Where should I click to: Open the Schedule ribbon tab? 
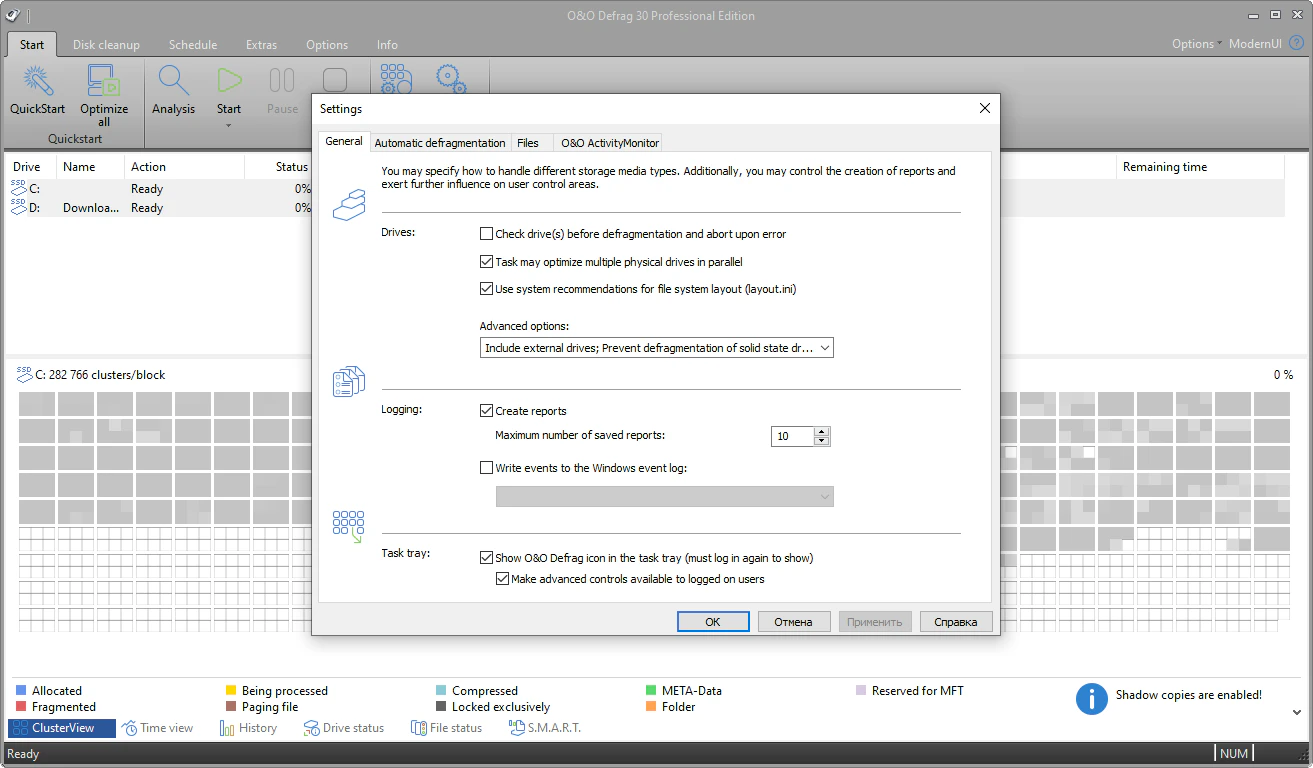[193, 45]
